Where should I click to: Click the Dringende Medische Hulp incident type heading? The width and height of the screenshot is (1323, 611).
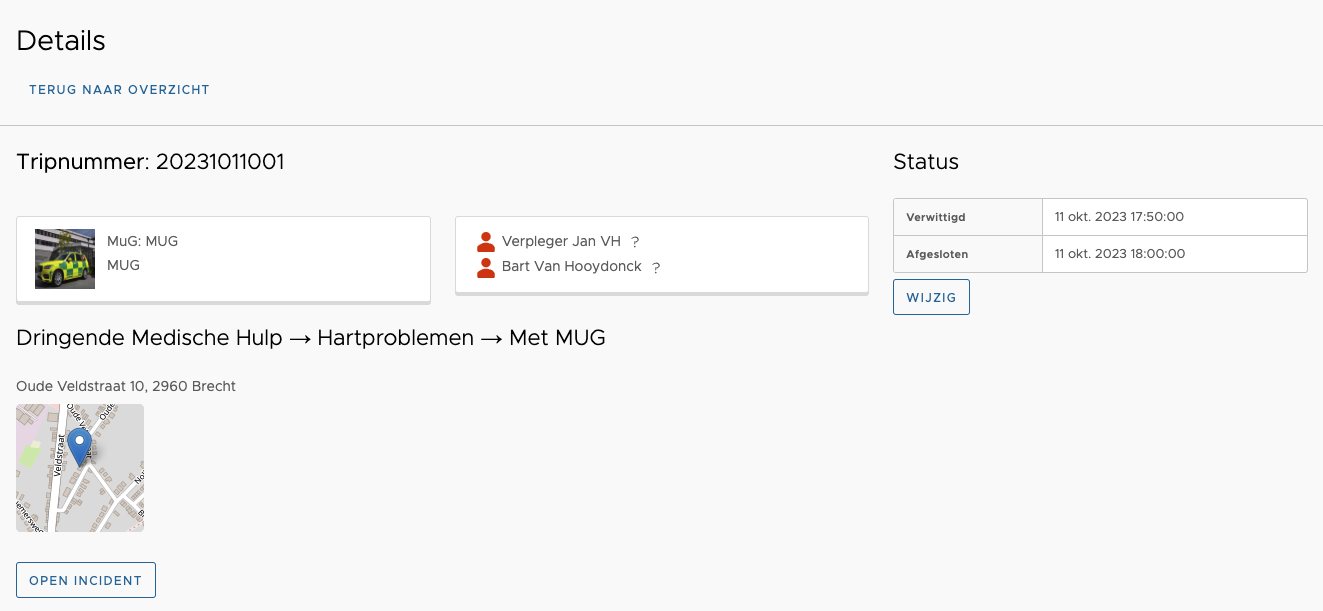pos(311,338)
